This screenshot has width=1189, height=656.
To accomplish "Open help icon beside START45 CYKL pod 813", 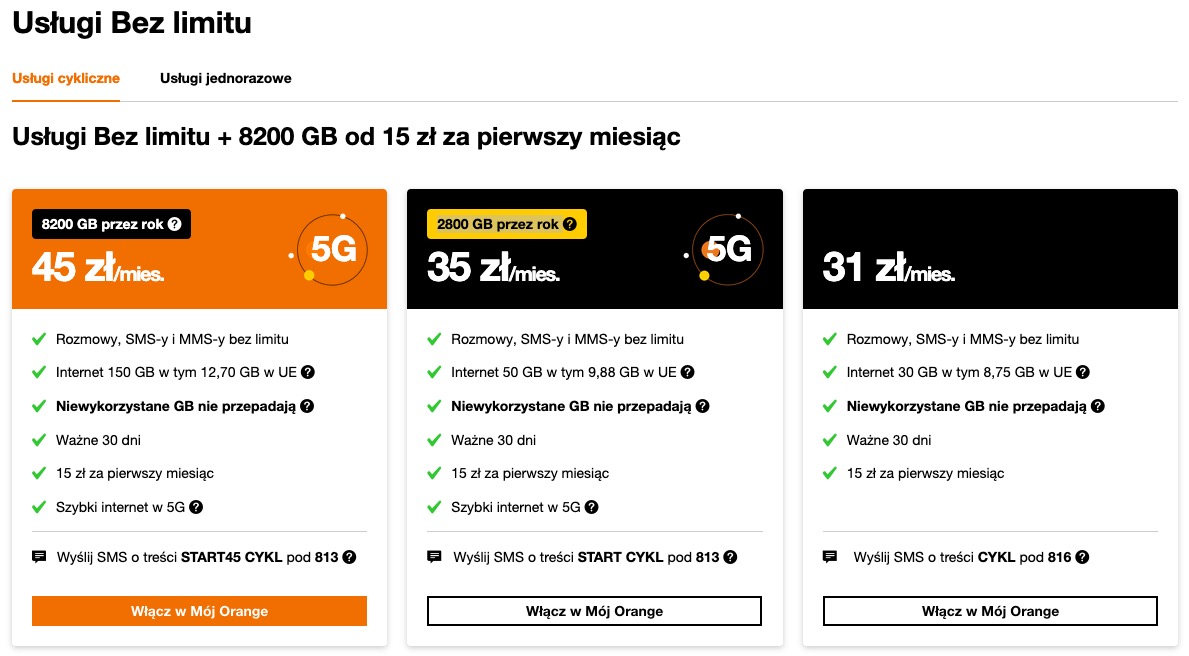I will 349,557.
